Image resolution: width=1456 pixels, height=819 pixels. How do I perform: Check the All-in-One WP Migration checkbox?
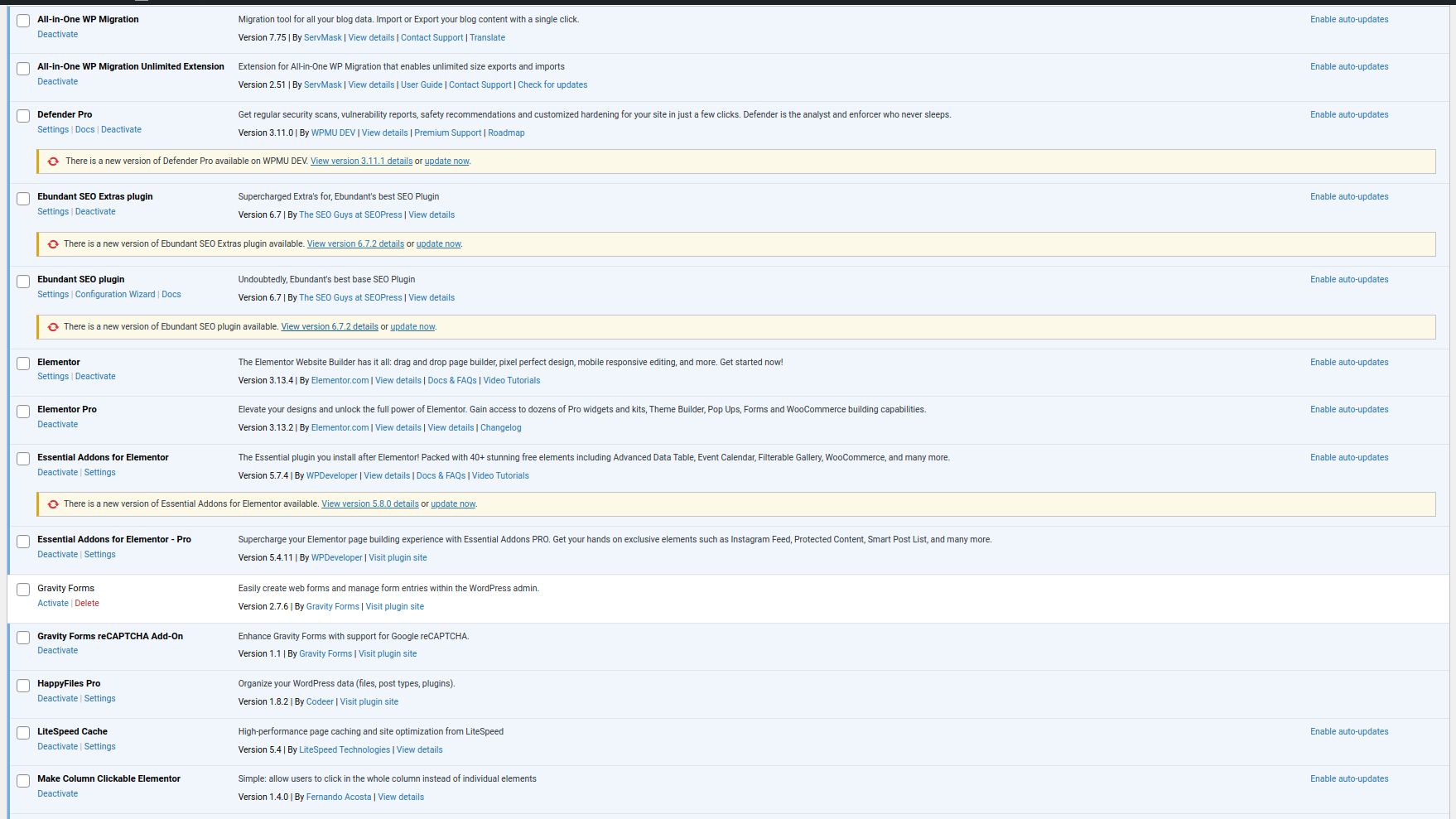(23, 21)
